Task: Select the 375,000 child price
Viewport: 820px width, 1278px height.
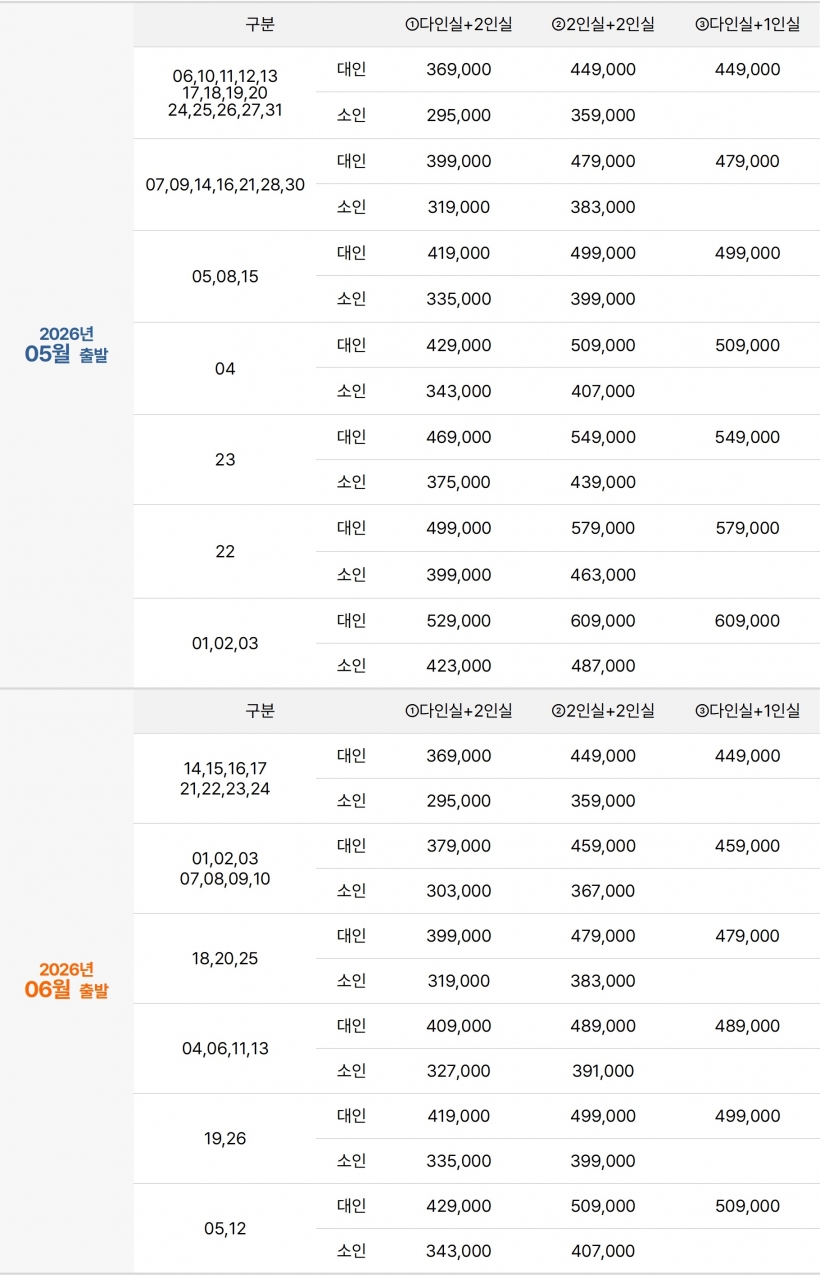Action: tap(459, 482)
